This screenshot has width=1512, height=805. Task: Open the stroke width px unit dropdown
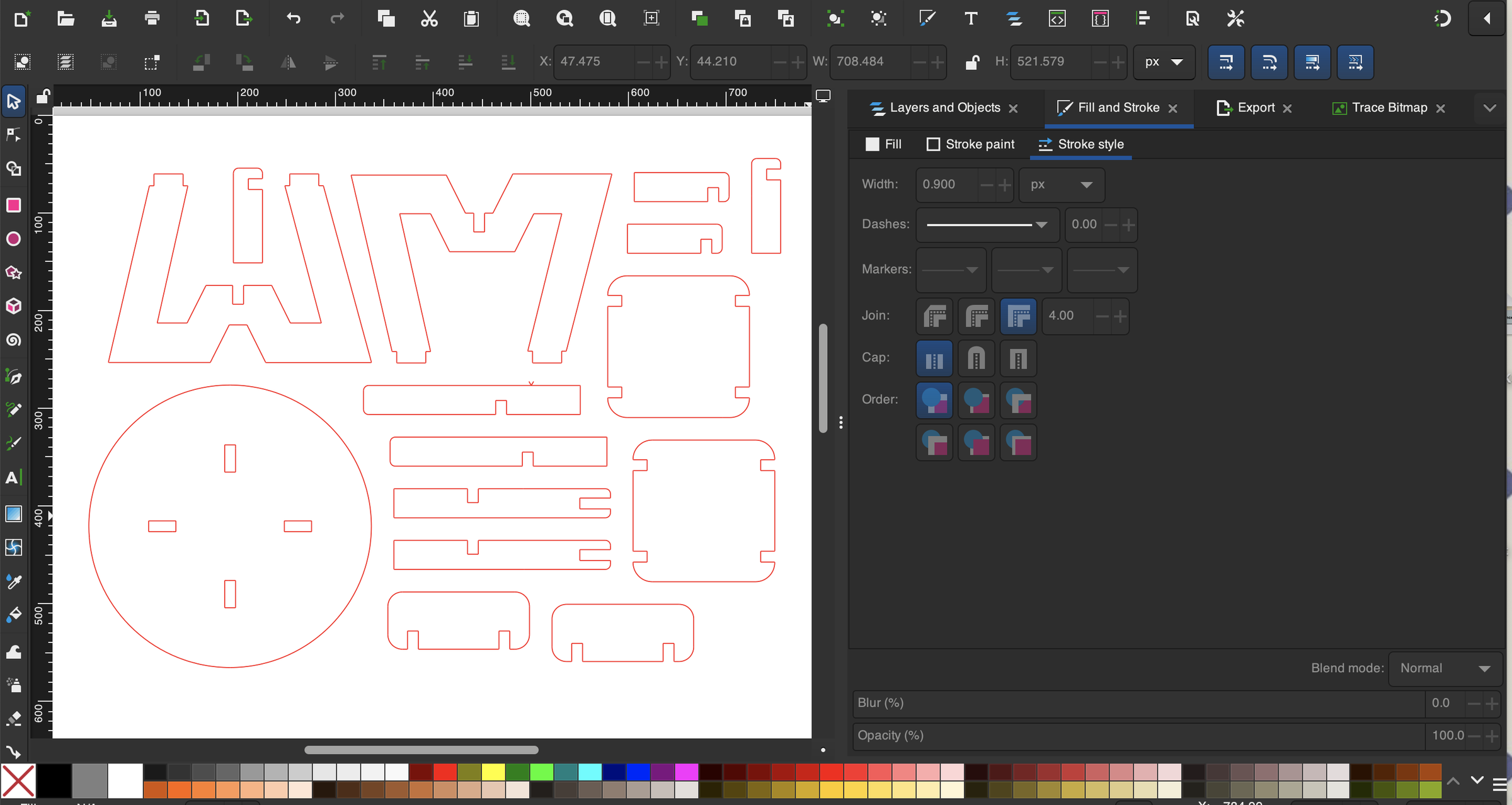coord(1062,185)
